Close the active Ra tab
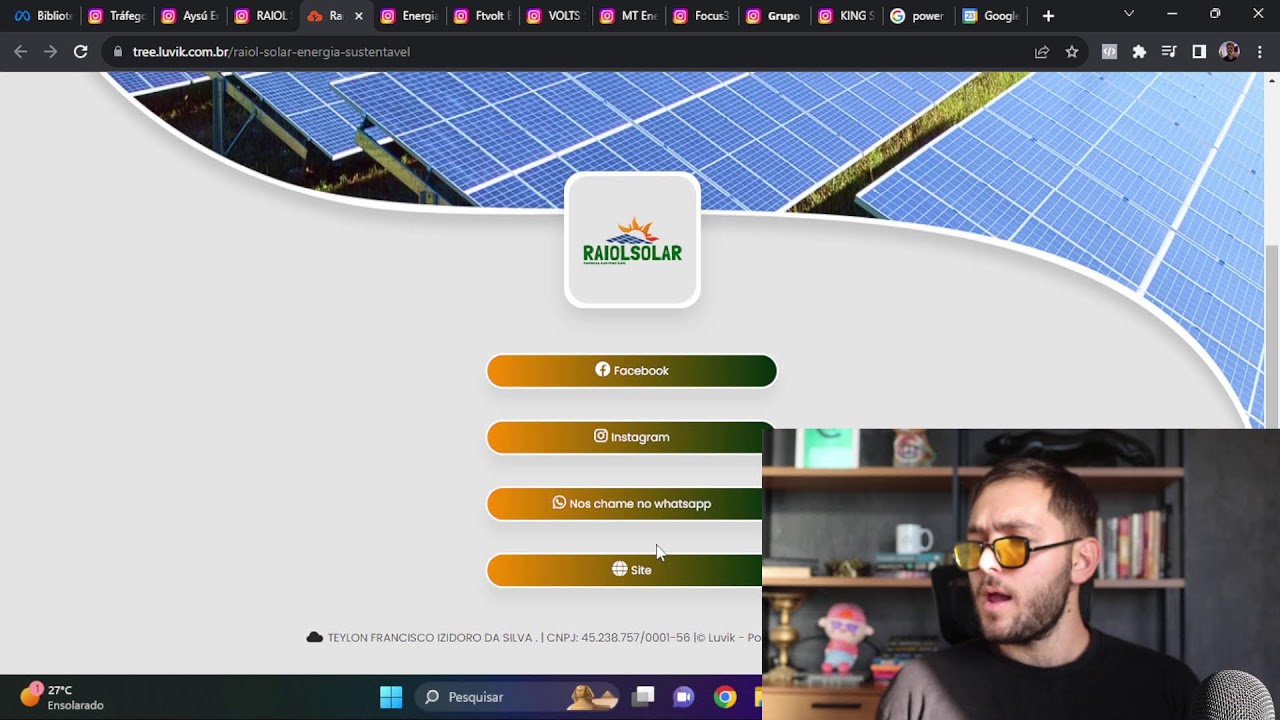 point(359,16)
